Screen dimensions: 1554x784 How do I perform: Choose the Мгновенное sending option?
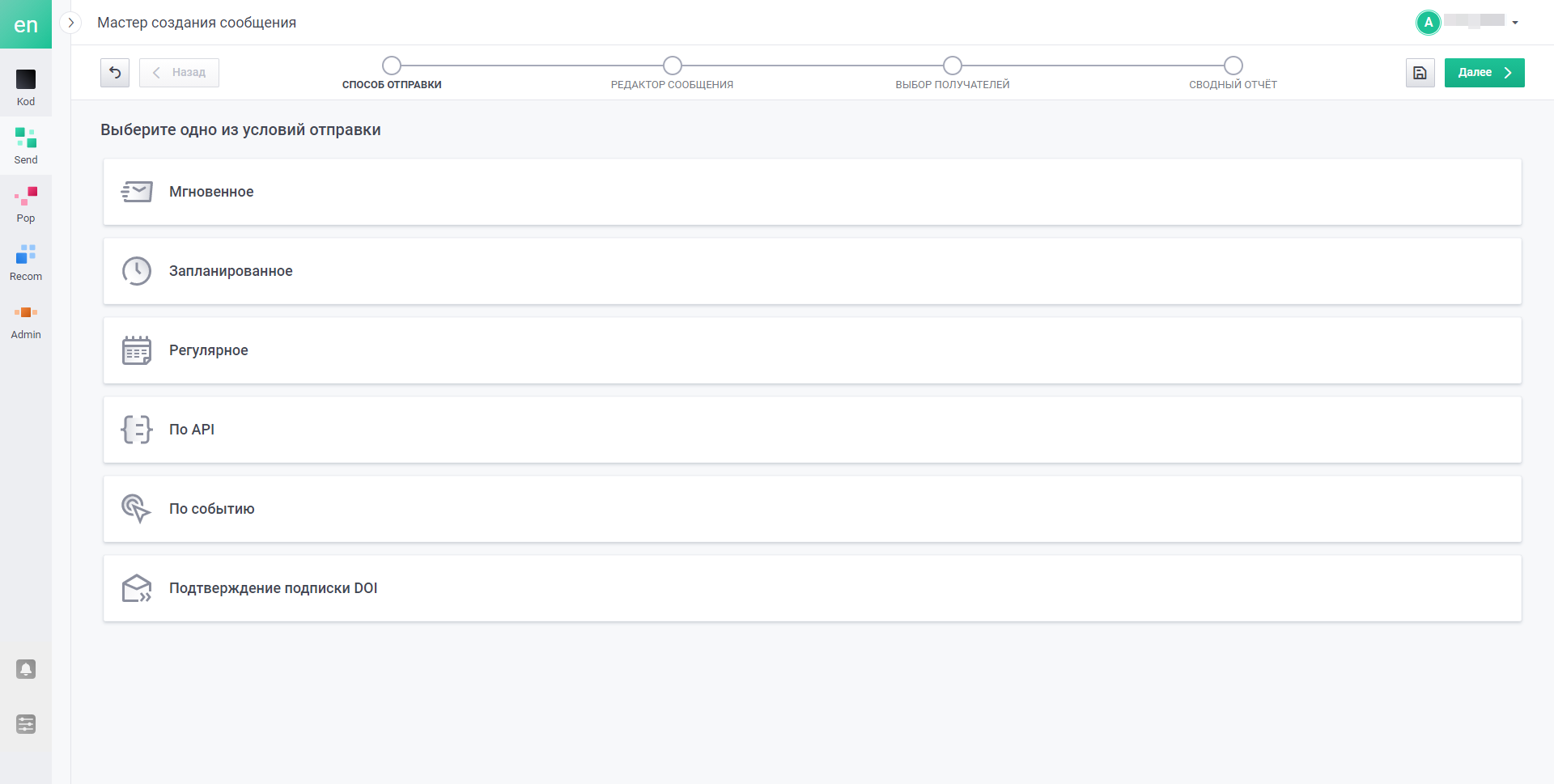click(813, 192)
